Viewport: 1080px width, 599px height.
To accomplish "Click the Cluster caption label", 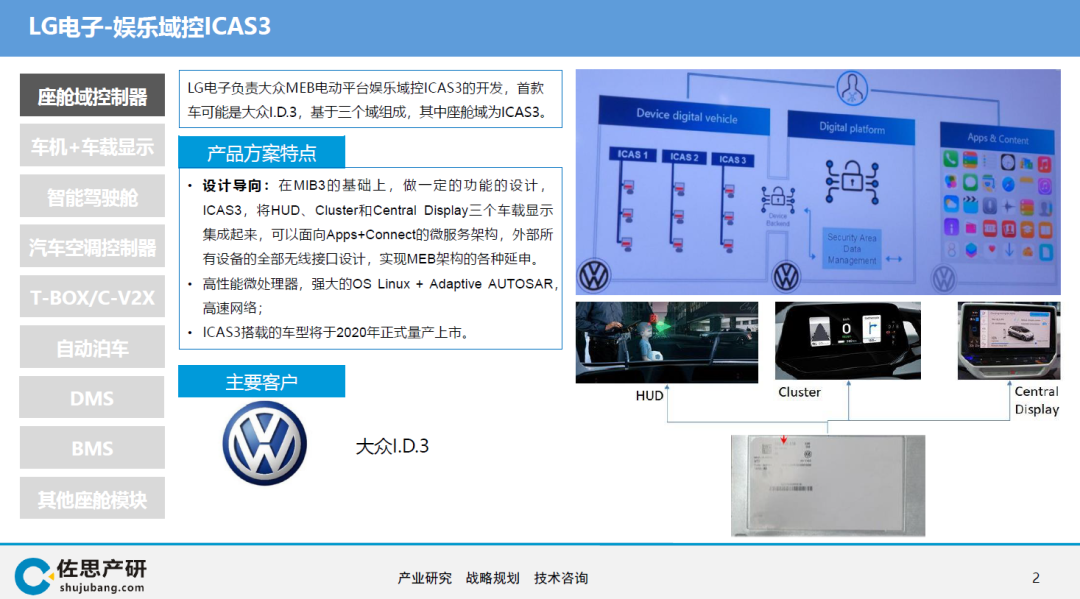I will (x=800, y=392).
